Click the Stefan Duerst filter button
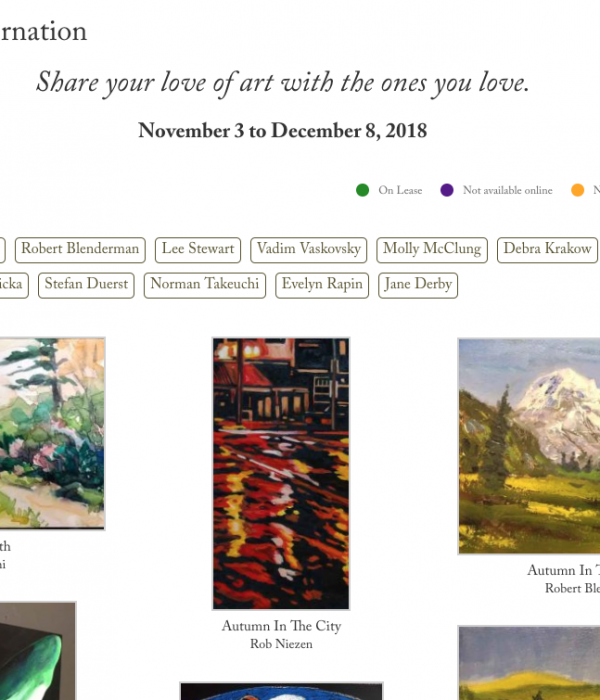600x700 pixels. tap(86, 285)
